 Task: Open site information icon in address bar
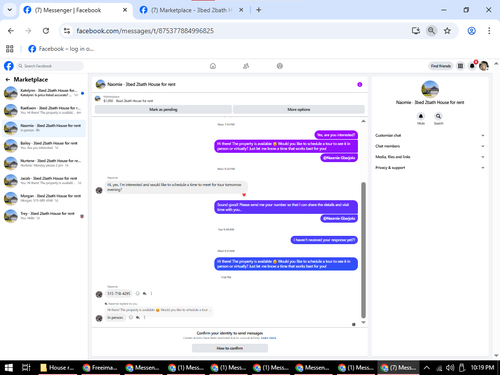click(67, 31)
